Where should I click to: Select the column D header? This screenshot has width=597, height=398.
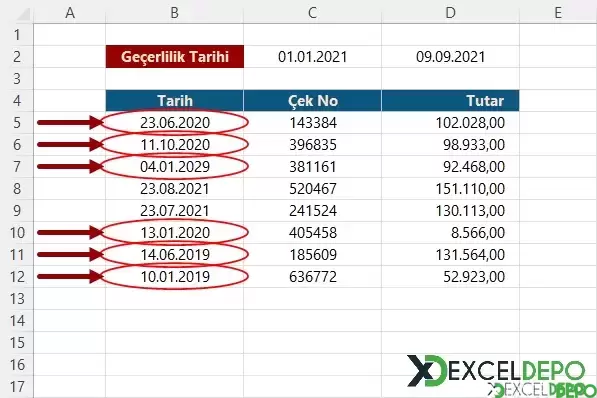coord(450,13)
